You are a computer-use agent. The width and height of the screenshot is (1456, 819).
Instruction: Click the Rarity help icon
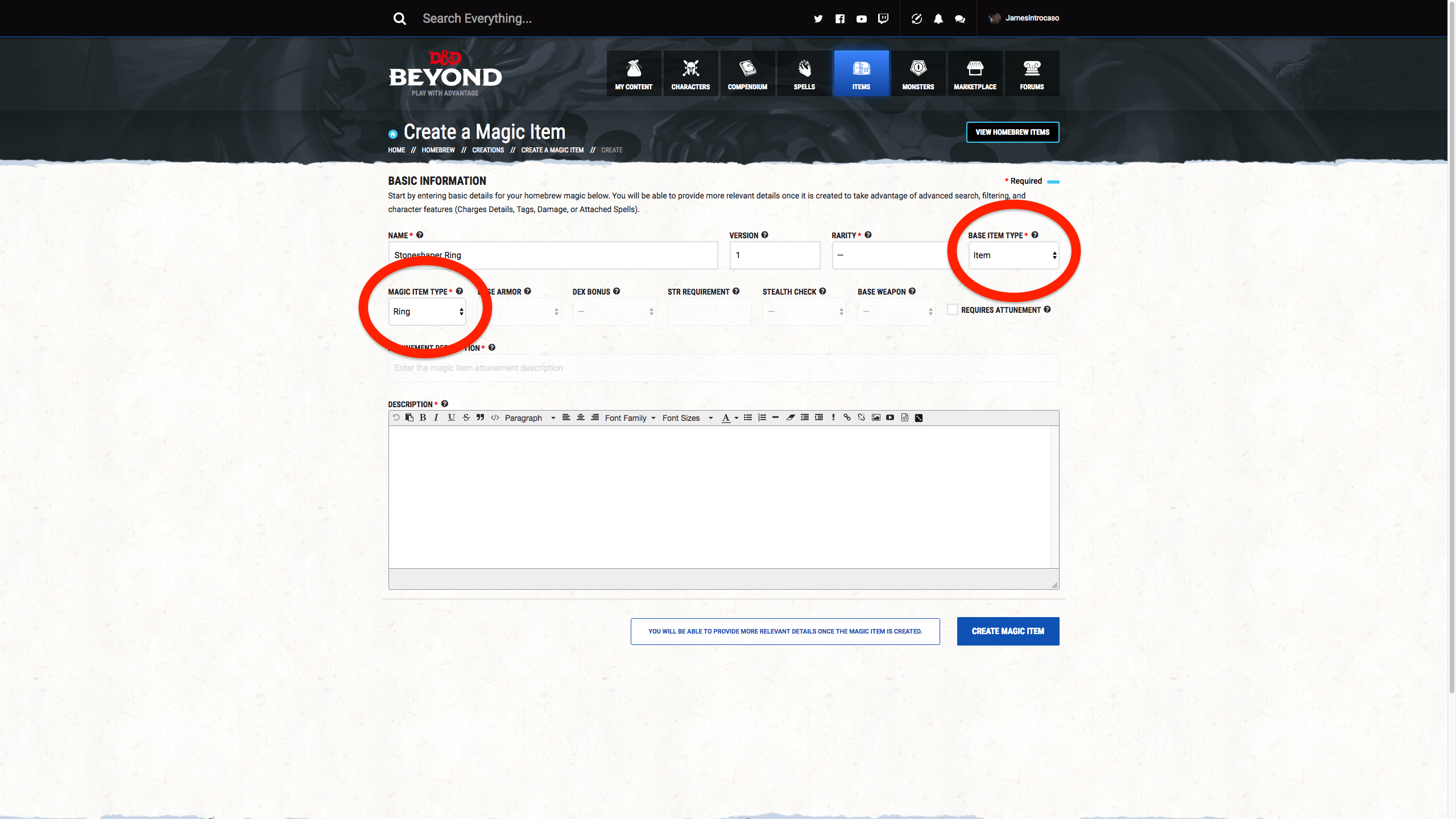(868, 235)
